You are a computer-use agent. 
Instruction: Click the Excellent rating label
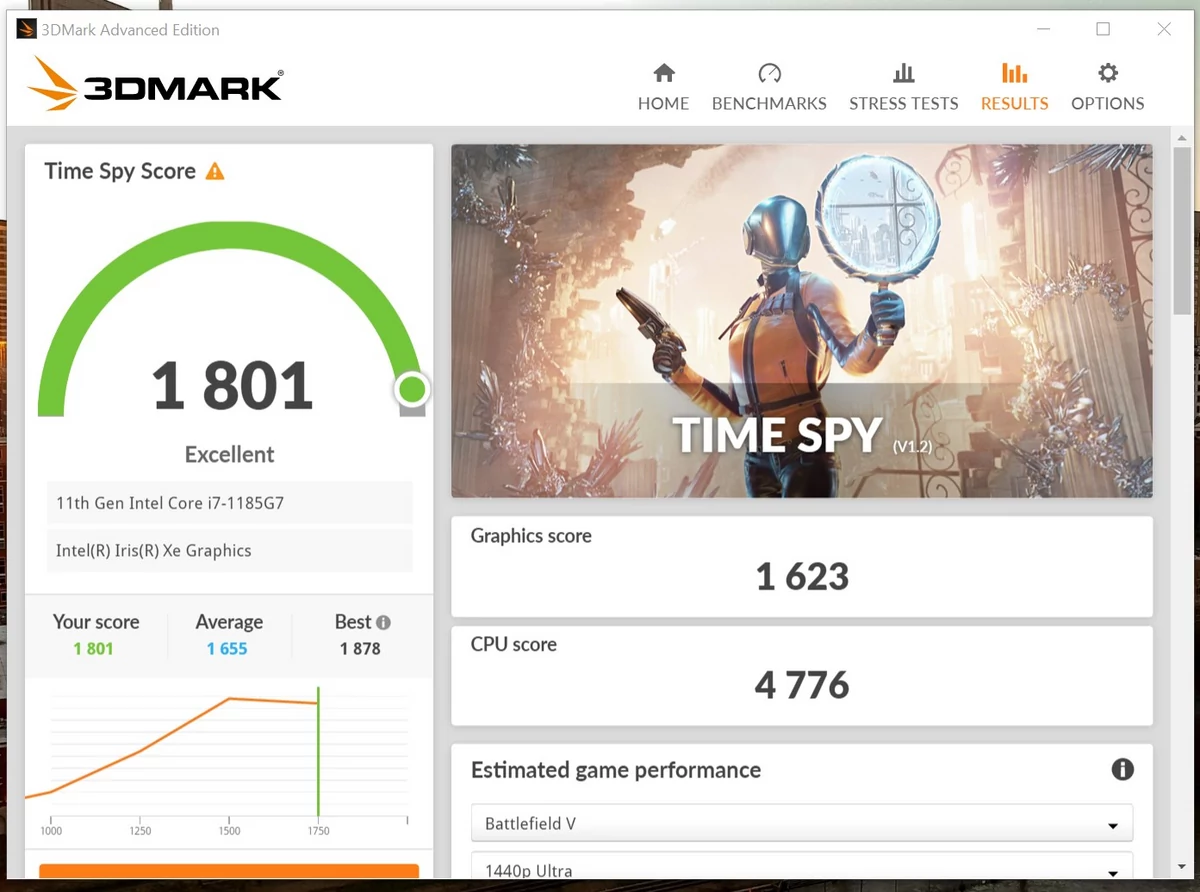pyautogui.click(x=229, y=454)
